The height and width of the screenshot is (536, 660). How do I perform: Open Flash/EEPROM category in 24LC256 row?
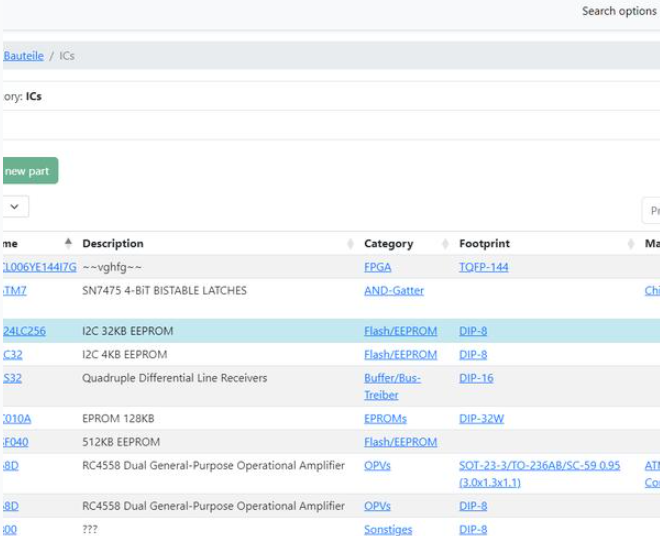pyautogui.click(x=400, y=331)
